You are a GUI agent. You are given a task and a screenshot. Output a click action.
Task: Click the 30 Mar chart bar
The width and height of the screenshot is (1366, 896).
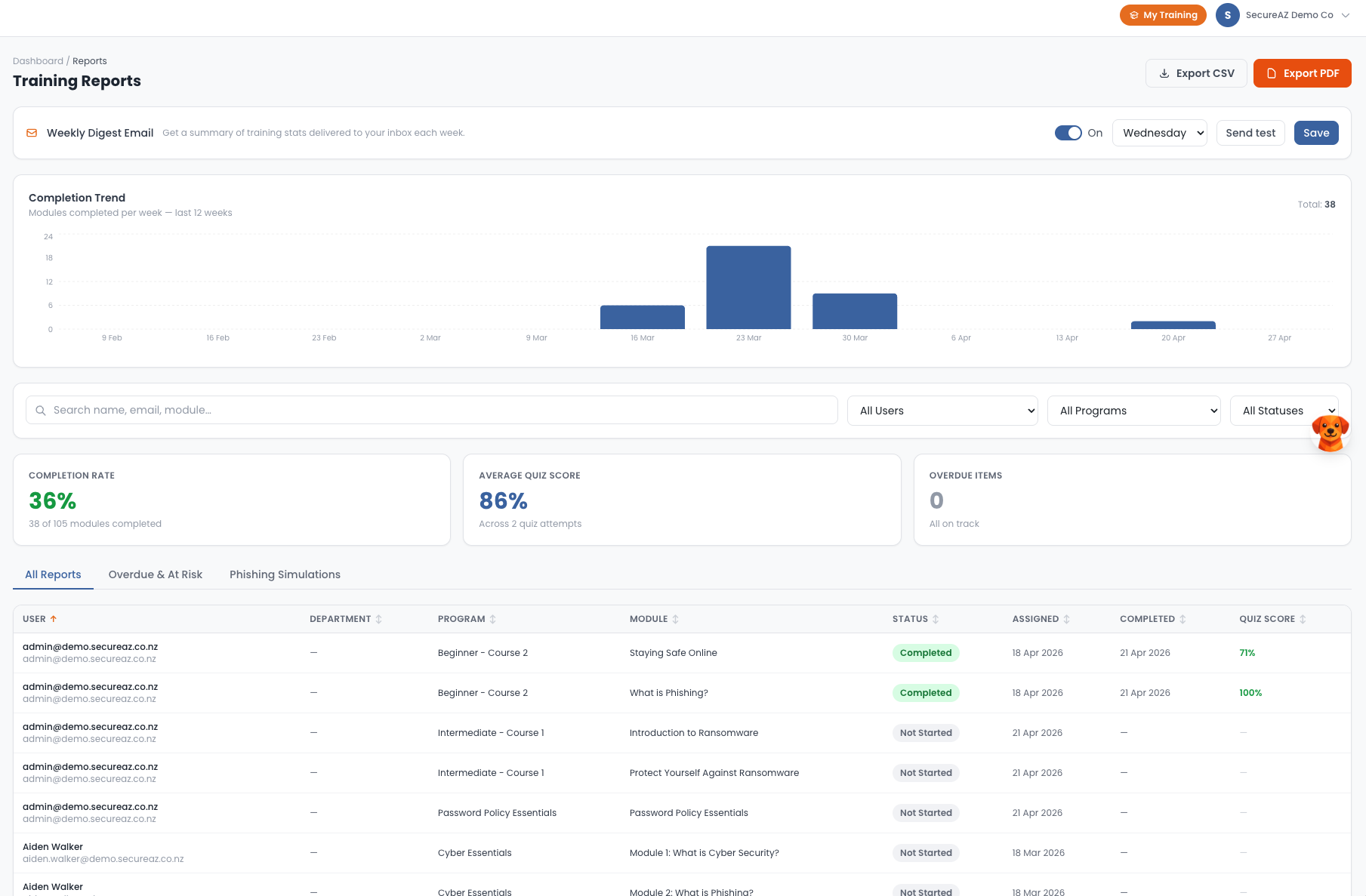[x=855, y=311]
